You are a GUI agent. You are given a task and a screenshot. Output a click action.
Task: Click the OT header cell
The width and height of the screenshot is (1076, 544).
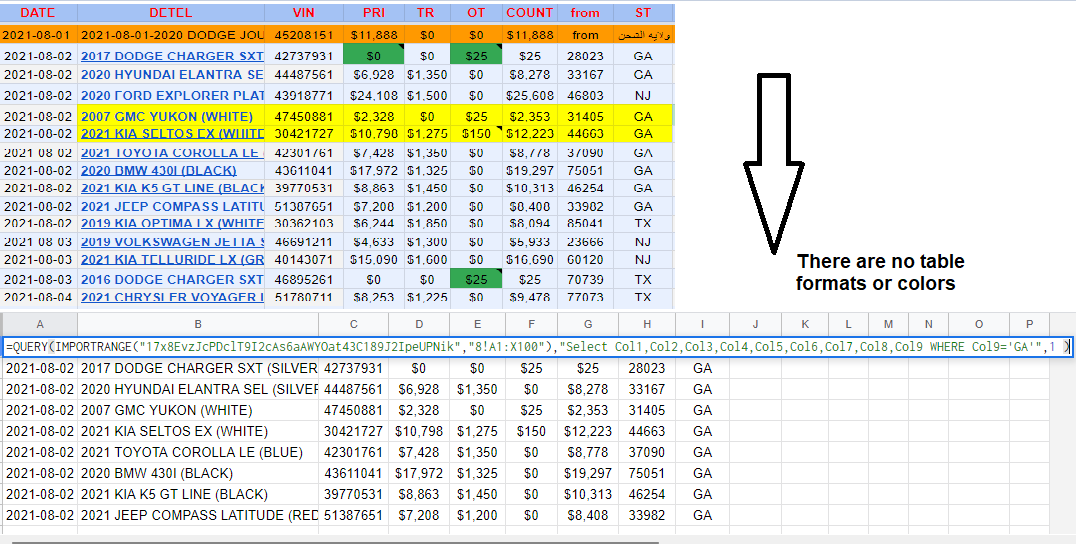point(476,13)
